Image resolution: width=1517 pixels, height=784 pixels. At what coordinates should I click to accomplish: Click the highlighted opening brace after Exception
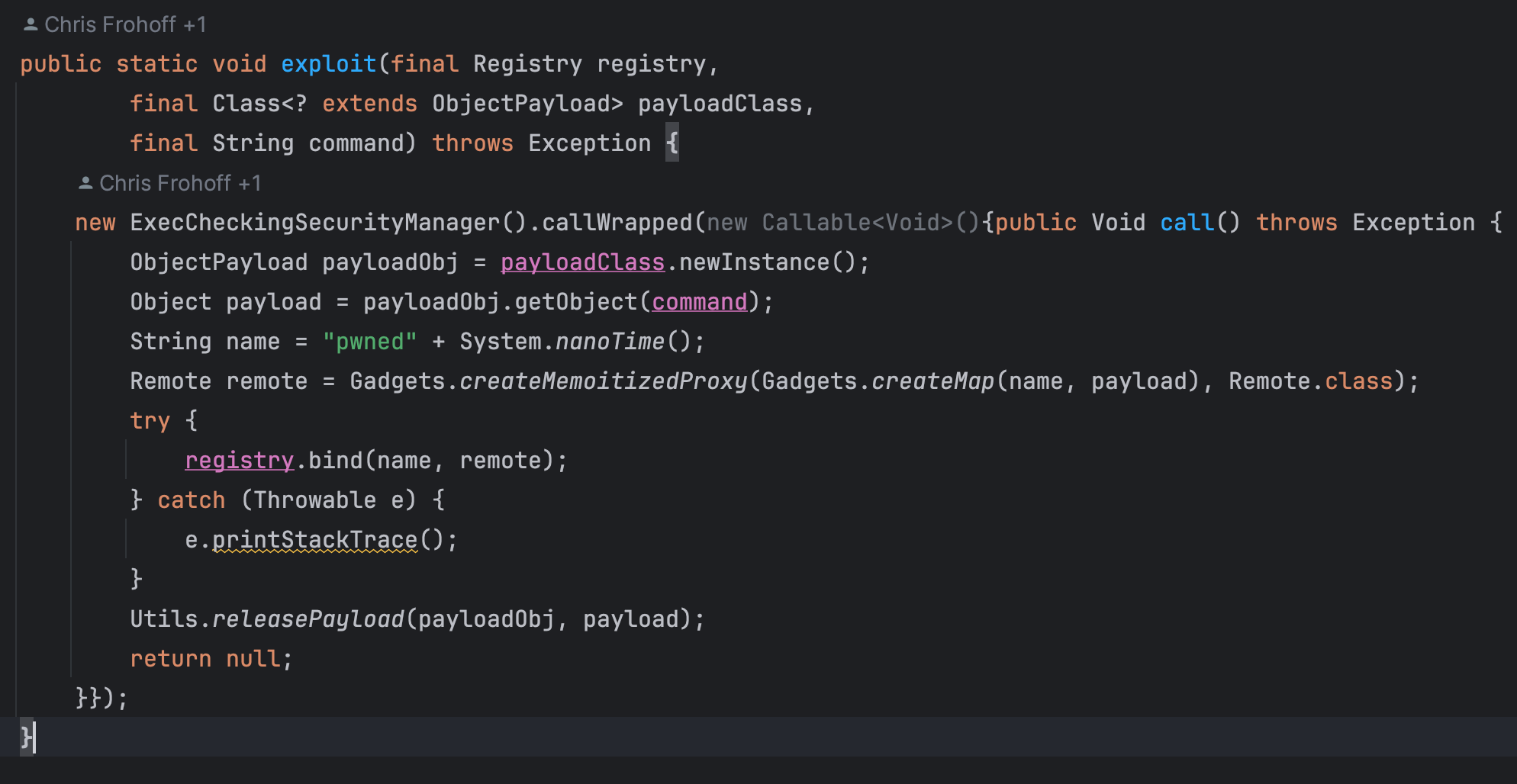coord(672,143)
